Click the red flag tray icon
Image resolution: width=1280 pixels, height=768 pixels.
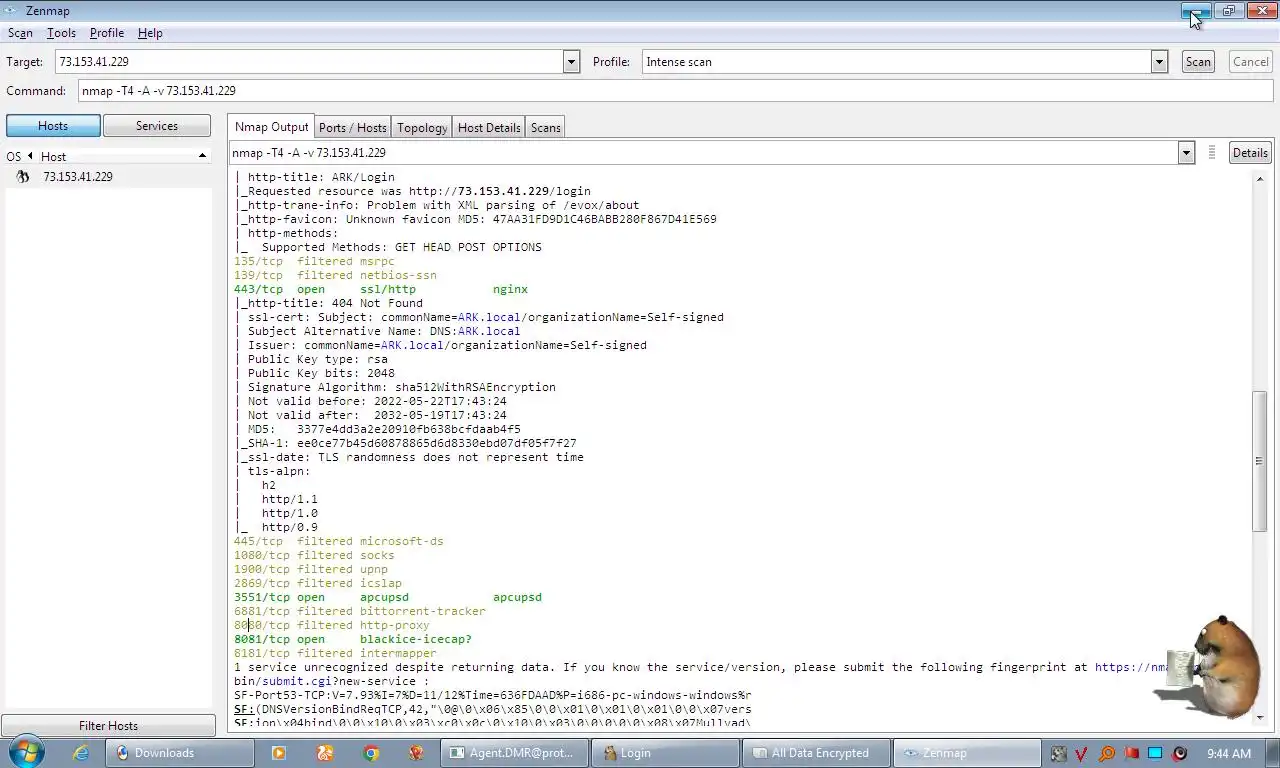point(1131,753)
